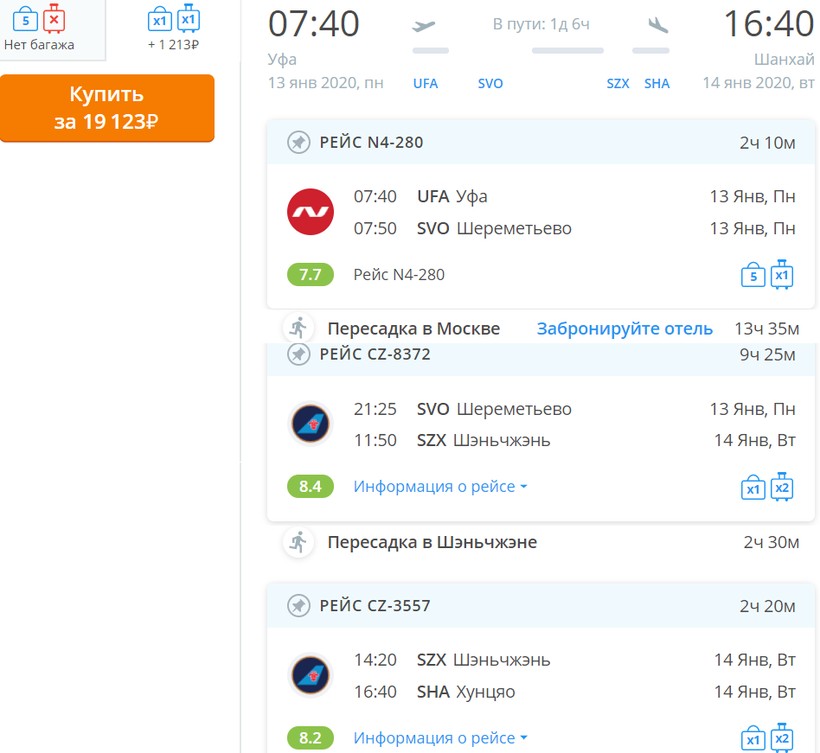
Task: Click the SZX airport code in route timeline
Action: (x=618, y=84)
